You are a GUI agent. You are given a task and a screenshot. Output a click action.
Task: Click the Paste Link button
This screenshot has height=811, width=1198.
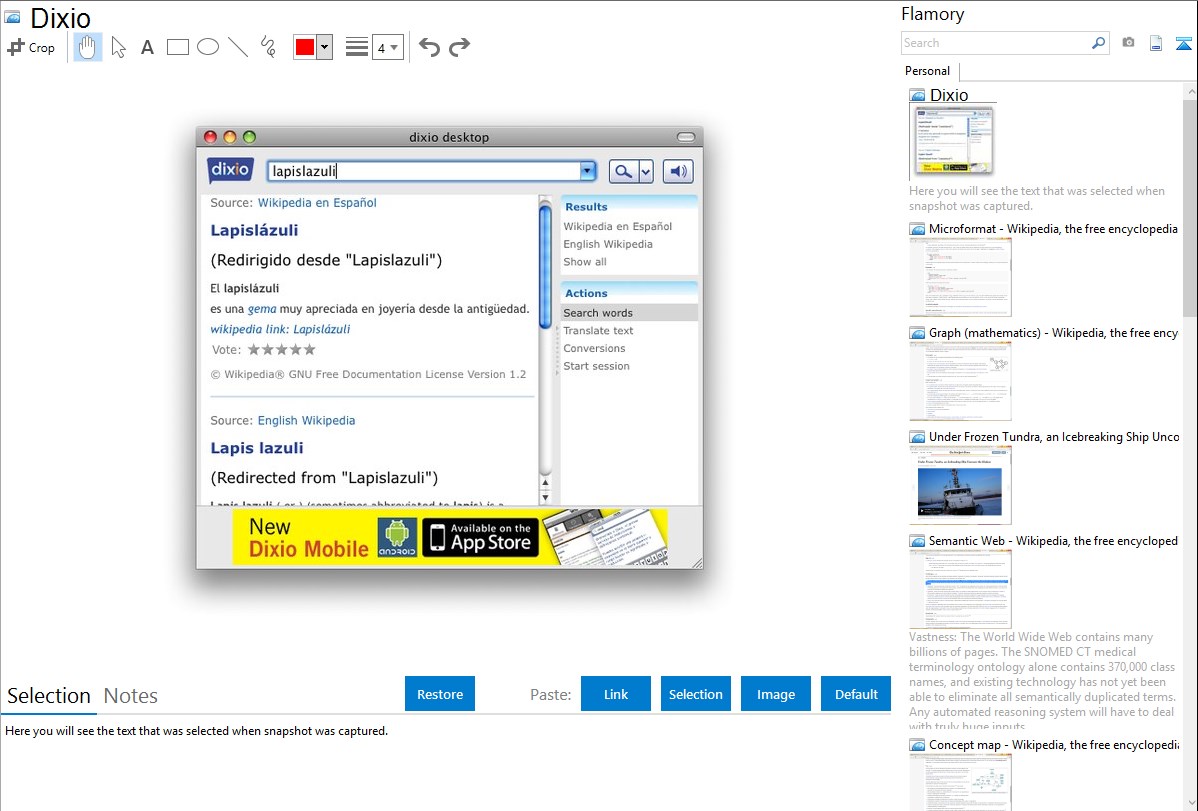click(x=616, y=694)
